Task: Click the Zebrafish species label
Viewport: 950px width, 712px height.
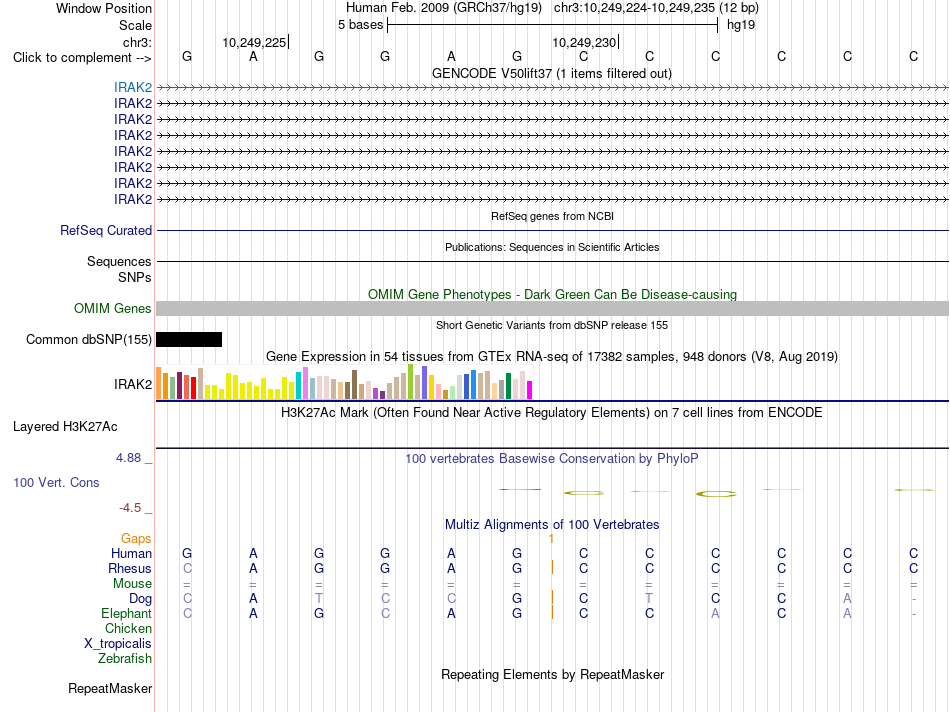Action: click(x=125, y=658)
